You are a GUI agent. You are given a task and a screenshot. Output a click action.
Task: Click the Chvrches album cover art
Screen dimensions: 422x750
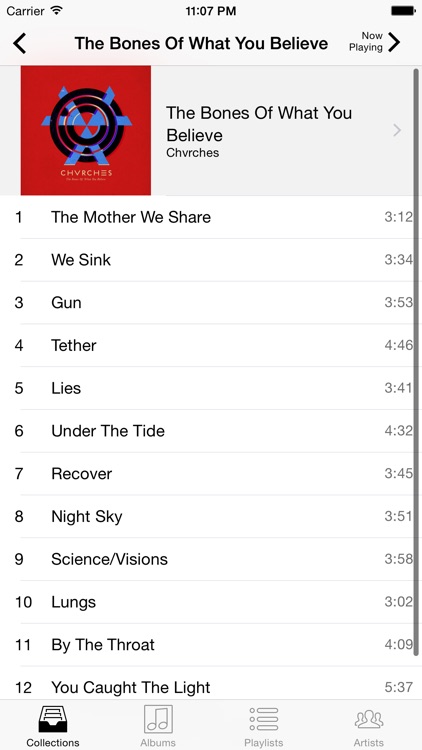tap(86, 130)
